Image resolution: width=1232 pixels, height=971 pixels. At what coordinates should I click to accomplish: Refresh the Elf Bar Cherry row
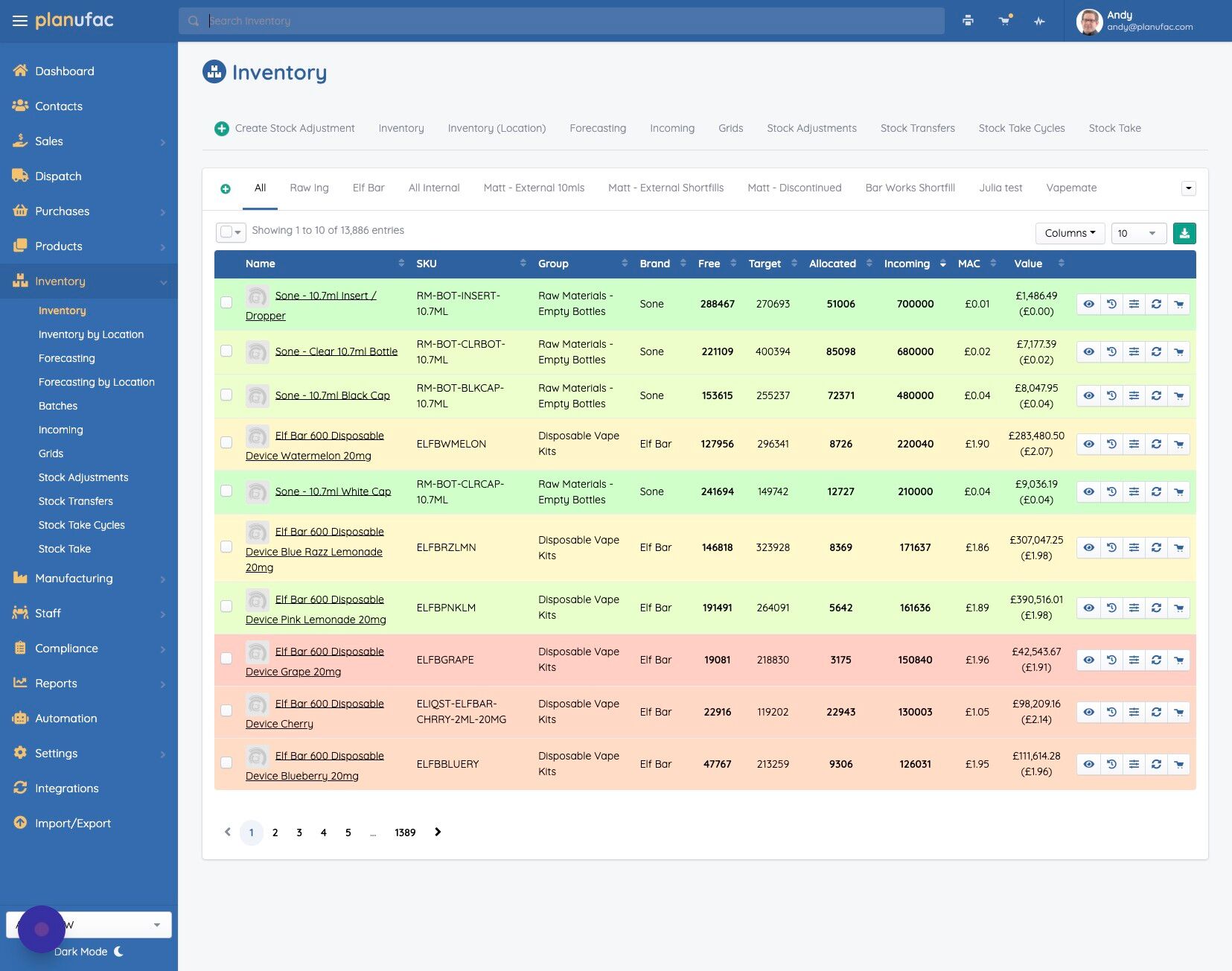point(1156,712)
